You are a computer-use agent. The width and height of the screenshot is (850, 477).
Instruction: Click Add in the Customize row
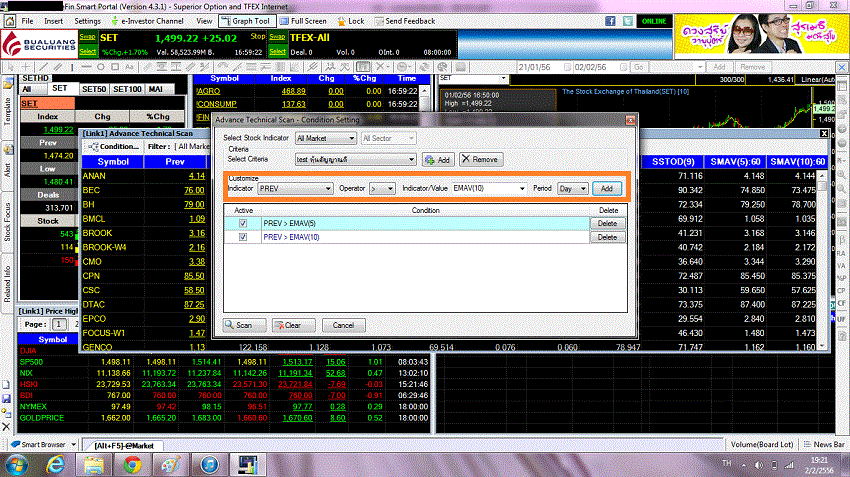pyautogui.click(x=607, y=188)
